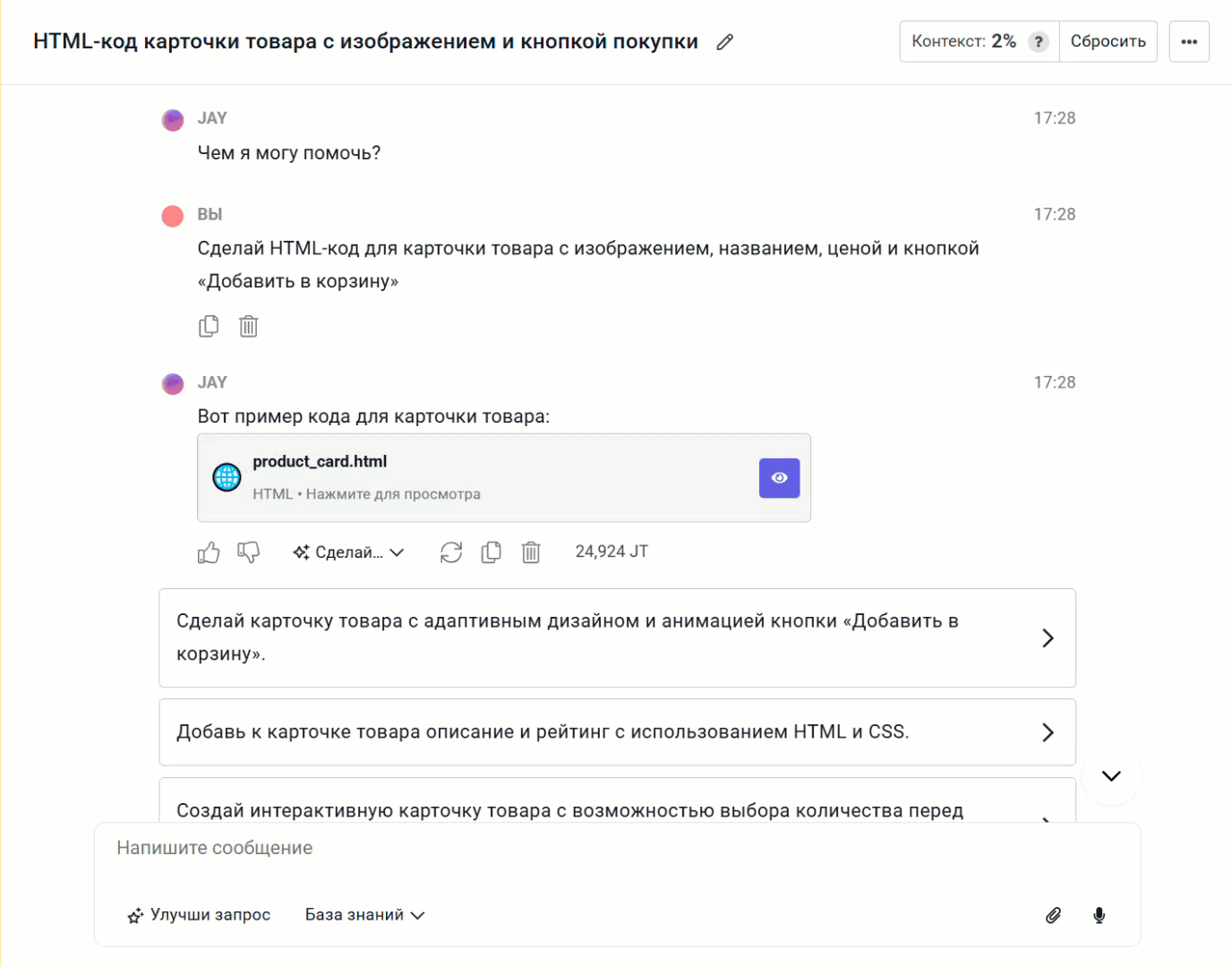Attach a file with the paperclip icon

coord(1054,915)
